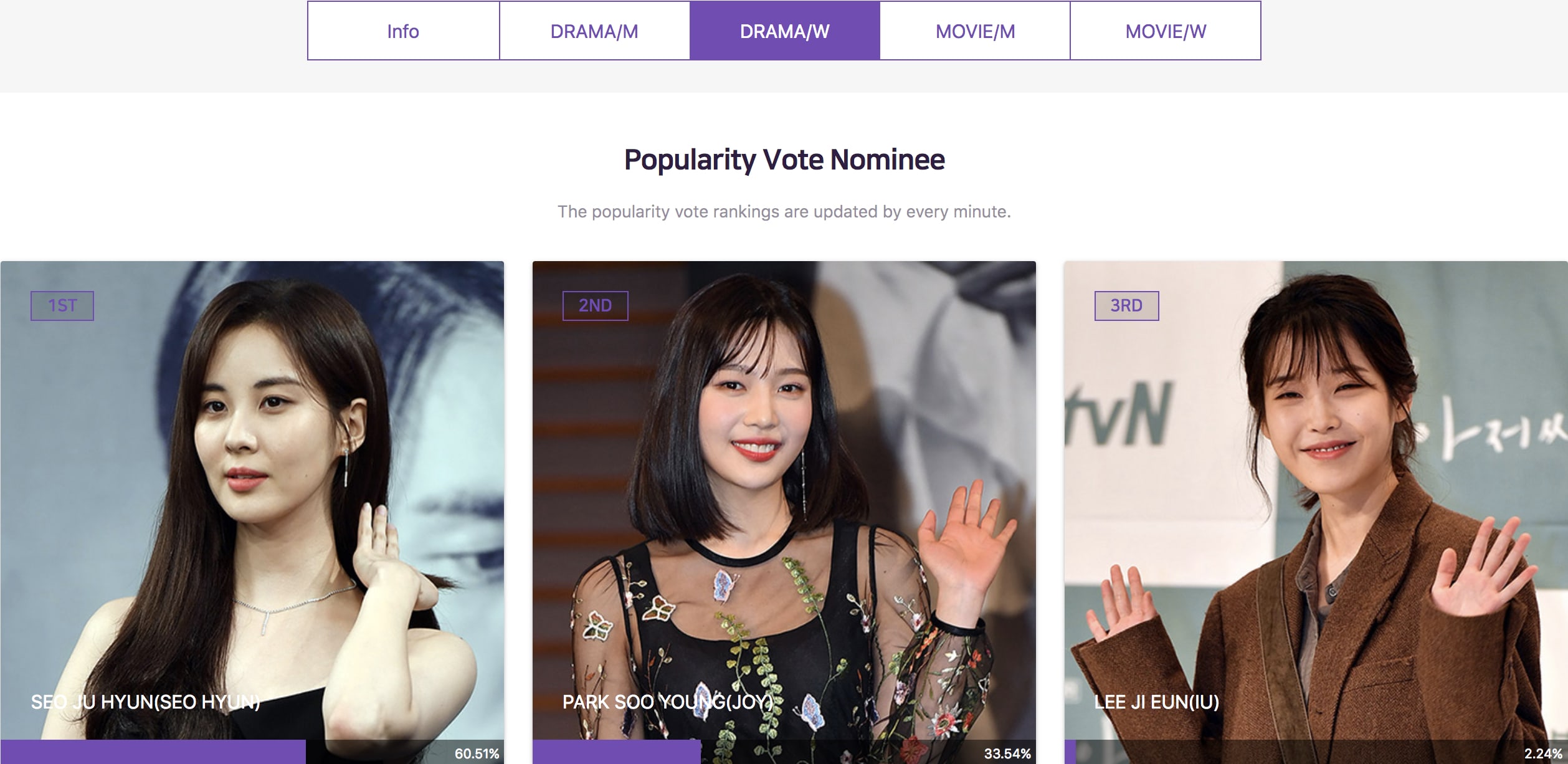This screenshot has width=1568, height=764.
Task: Click the 1ST rank badge
Action: tap(62, 306)
